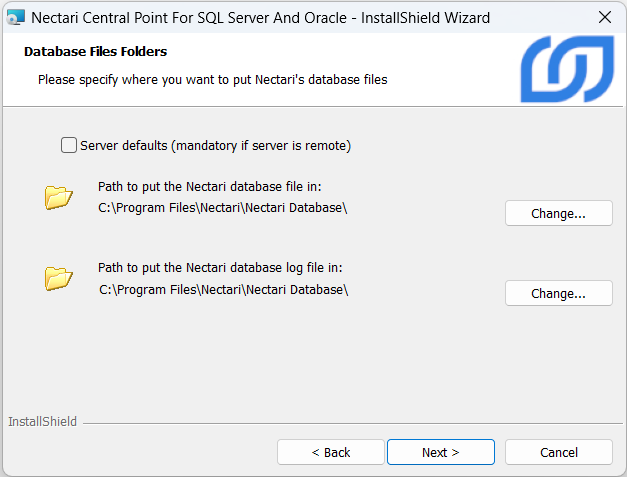Click the blue Nectari logo

(566, 71)
